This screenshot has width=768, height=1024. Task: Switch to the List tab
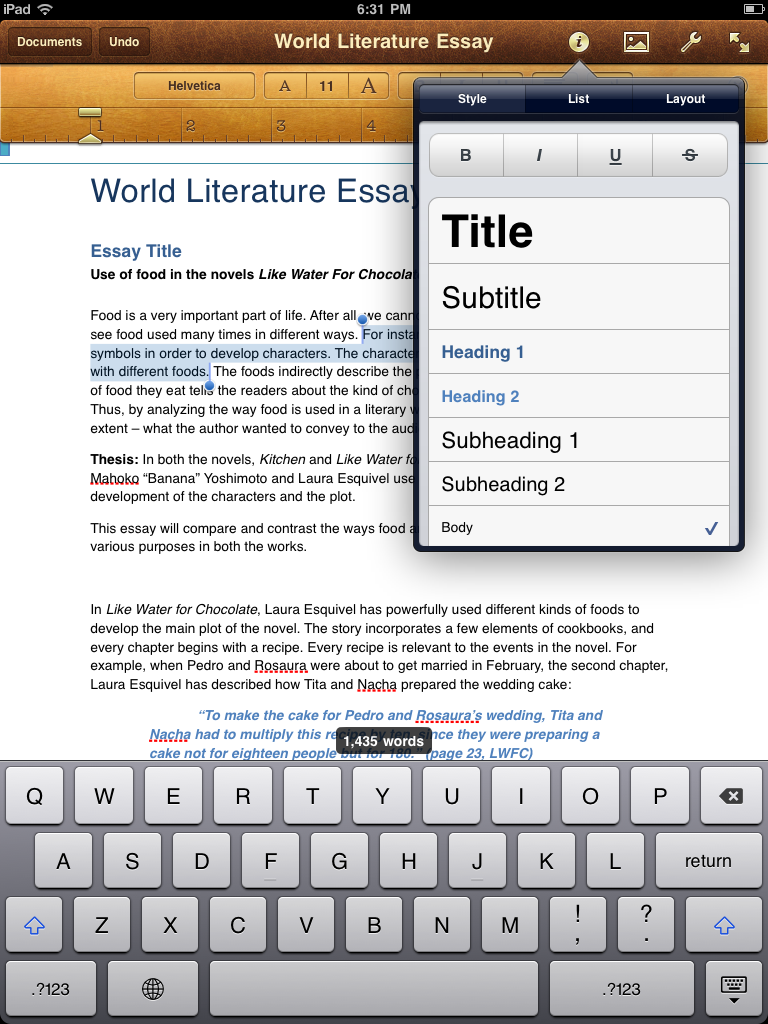[x=579, y=99]
